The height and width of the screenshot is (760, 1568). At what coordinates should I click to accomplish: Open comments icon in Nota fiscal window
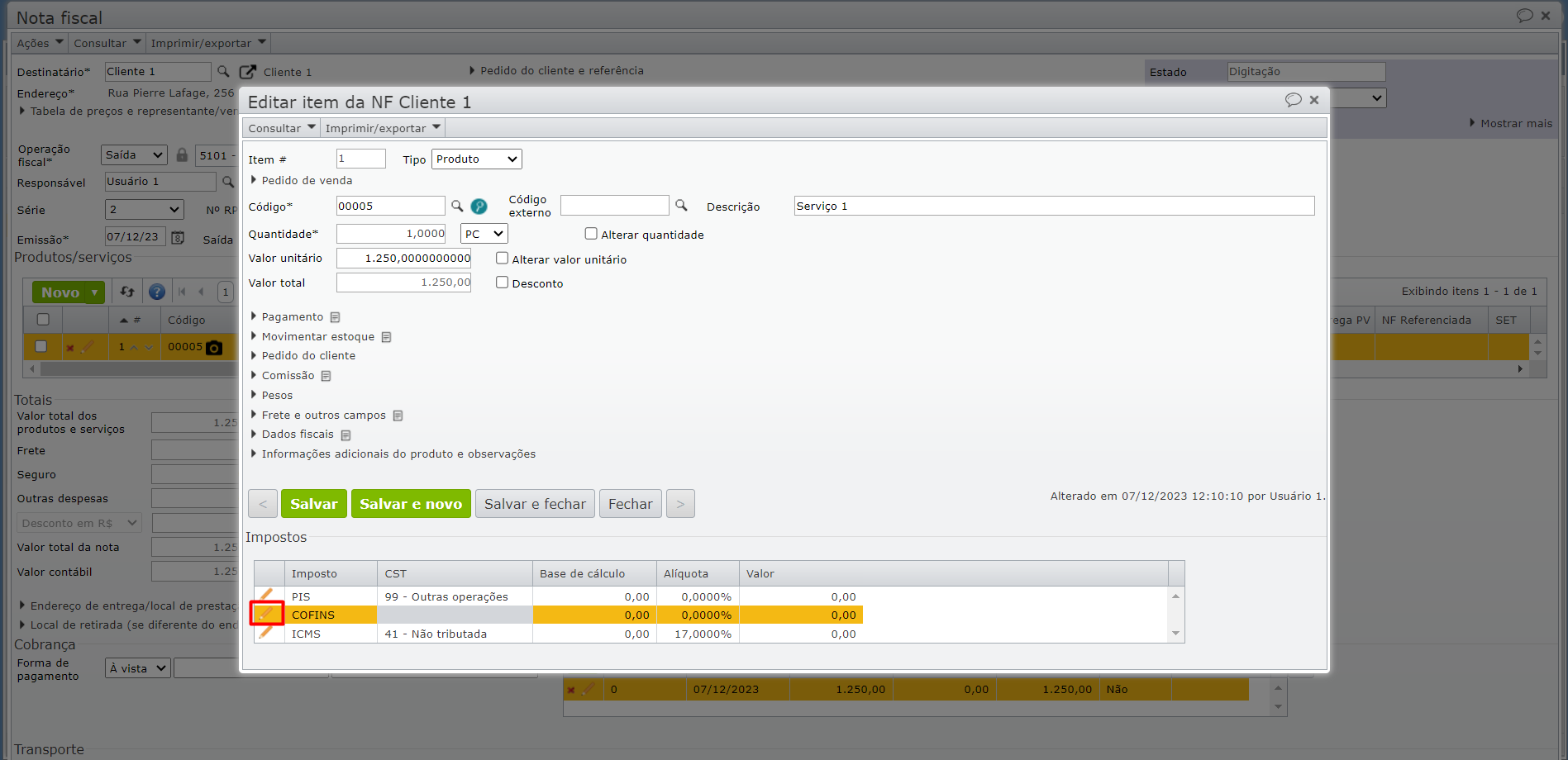tap(1525, 15)
